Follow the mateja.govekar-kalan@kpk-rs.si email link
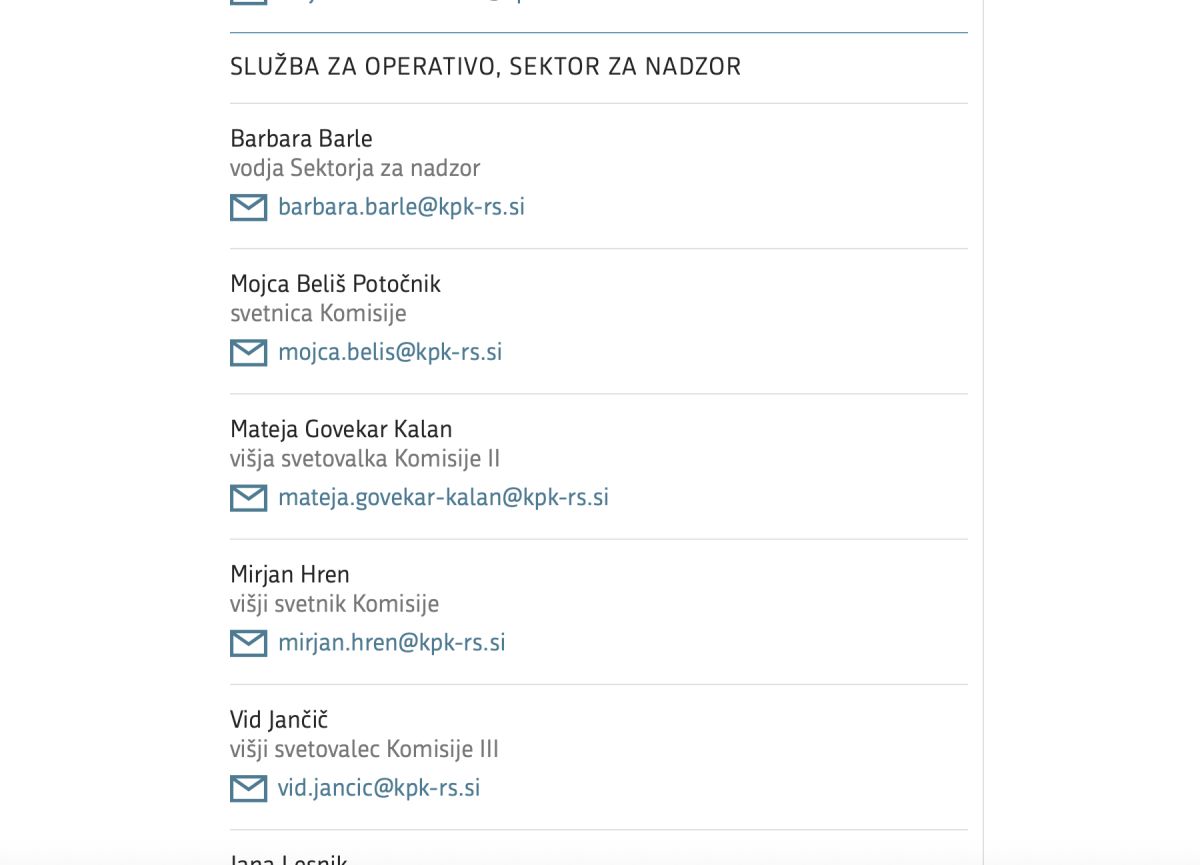The width and height of the screenshot is (1200, 865). 443,497
